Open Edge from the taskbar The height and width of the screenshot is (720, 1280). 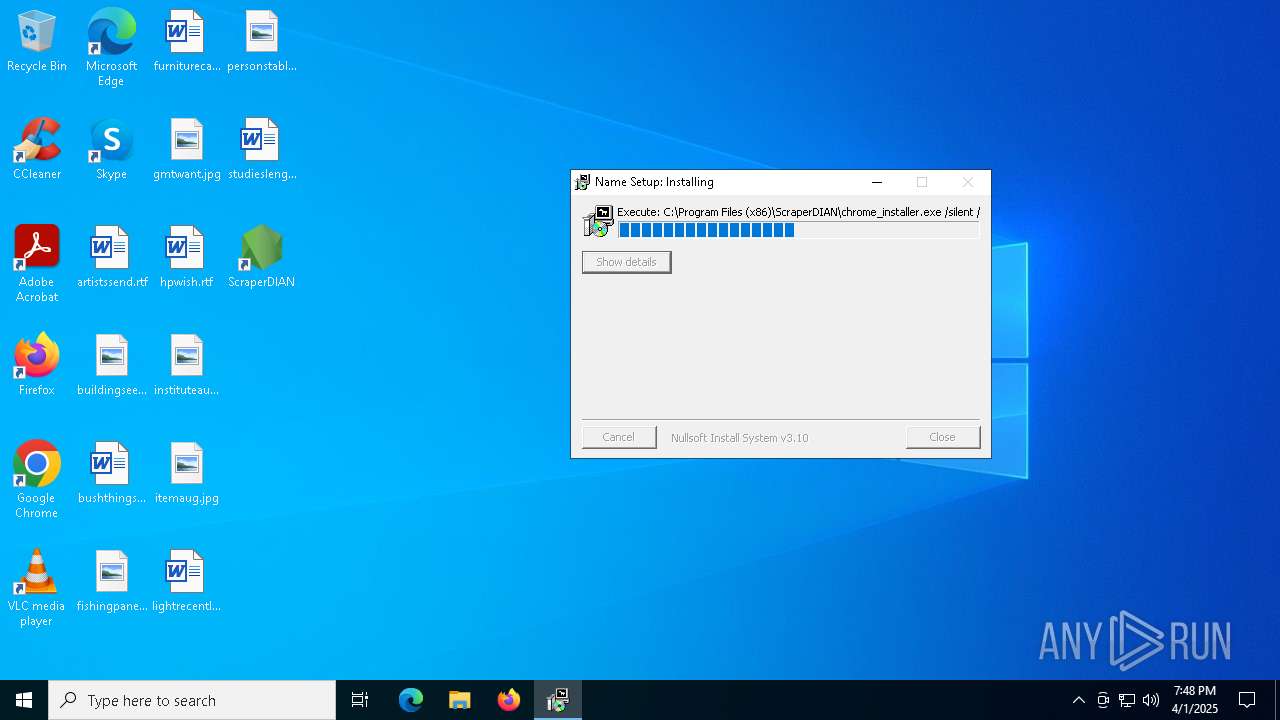click(x=411, y=700)
